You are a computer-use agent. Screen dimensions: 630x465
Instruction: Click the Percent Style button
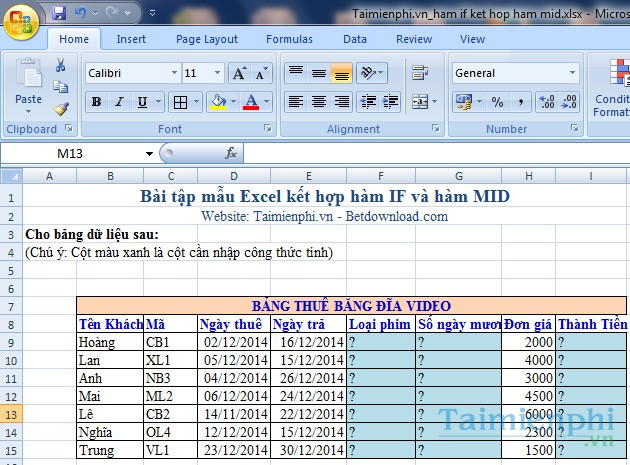pyautogui.click(x=496, y=102)
